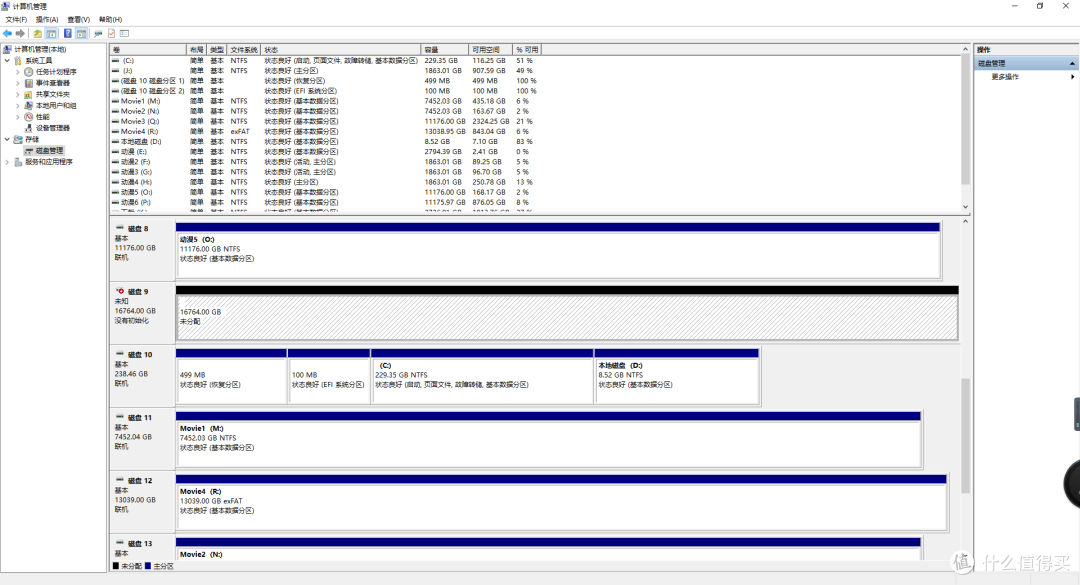Image resolution: width=1080 pixels, height=585 pixels.
Task: Click the blue Help question-mark toolbar icon
Action: (67, 33)
